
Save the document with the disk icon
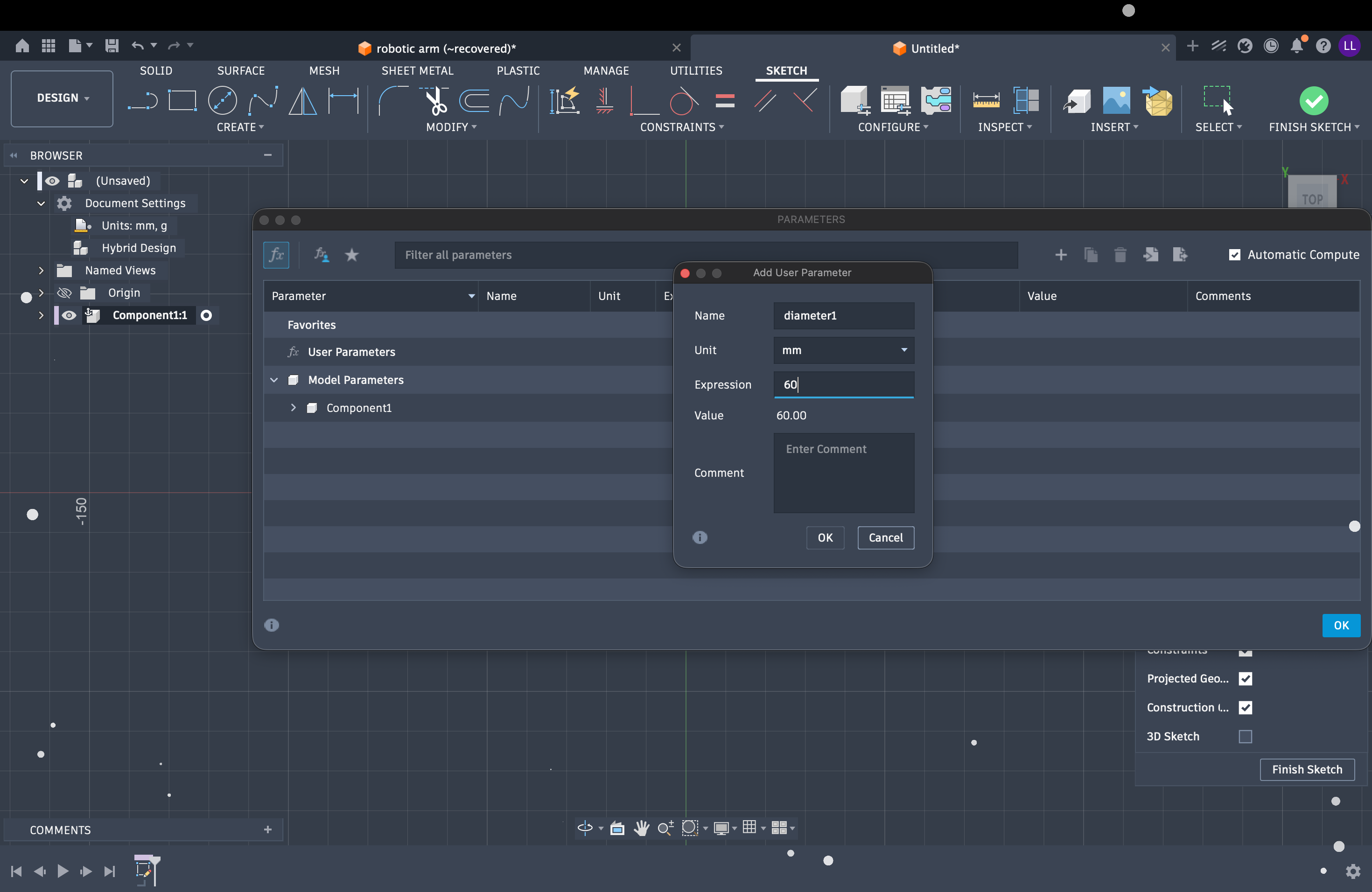(112, 46)
